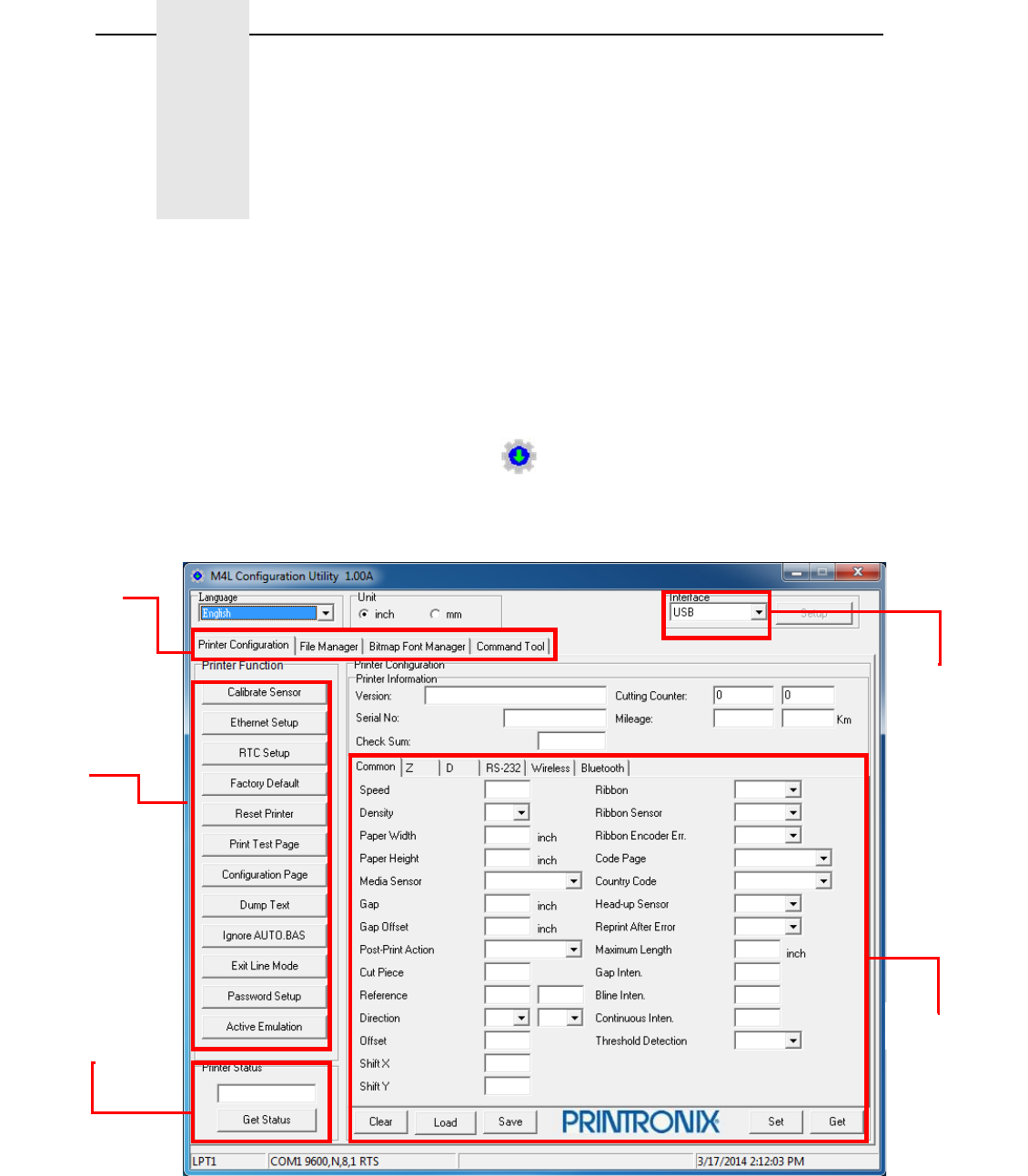
Task: Click the Dump Text button
Action: pos(265,906)
